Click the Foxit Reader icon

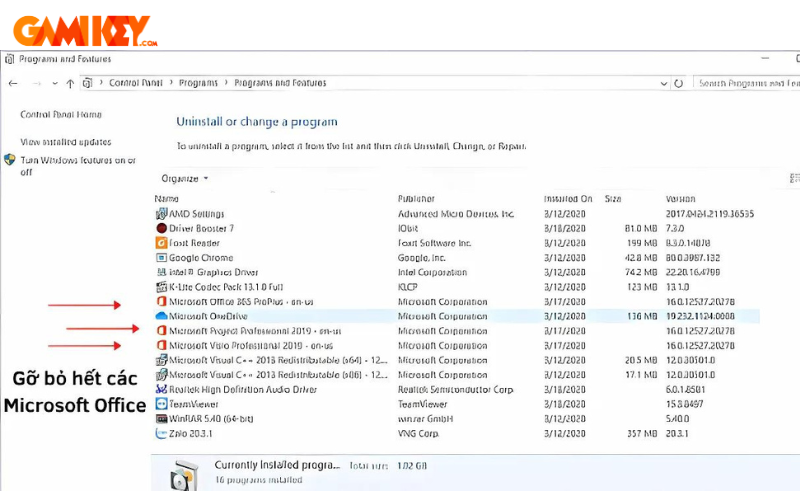(161, 243)
